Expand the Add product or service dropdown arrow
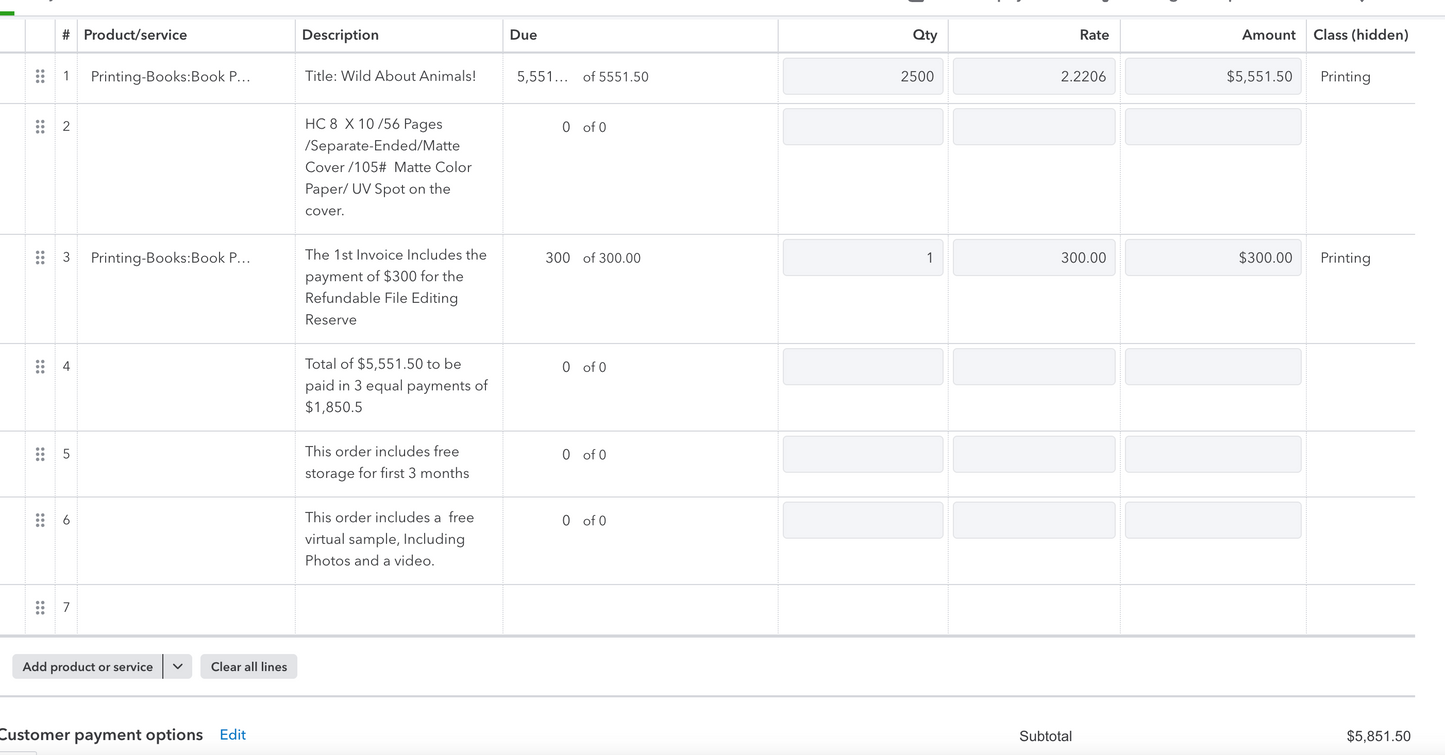Screen dimensions: 1445x755 178,667
